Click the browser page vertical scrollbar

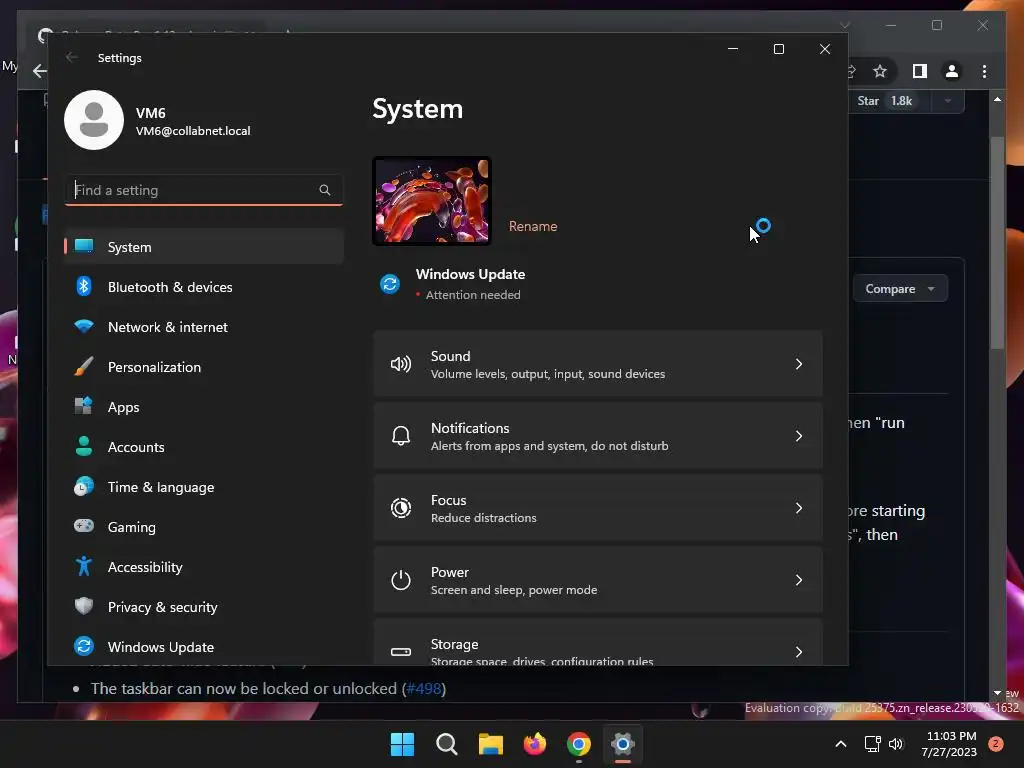[997, 242]
